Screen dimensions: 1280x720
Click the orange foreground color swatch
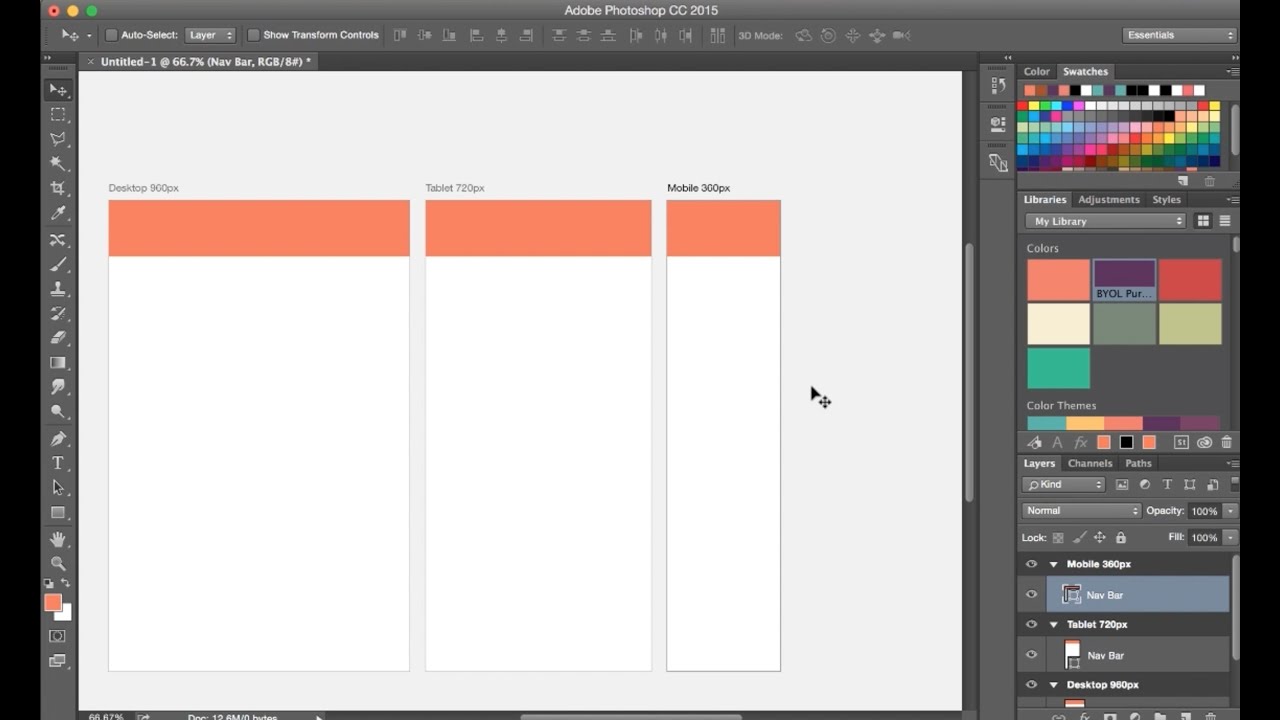(x=52, y=603)
